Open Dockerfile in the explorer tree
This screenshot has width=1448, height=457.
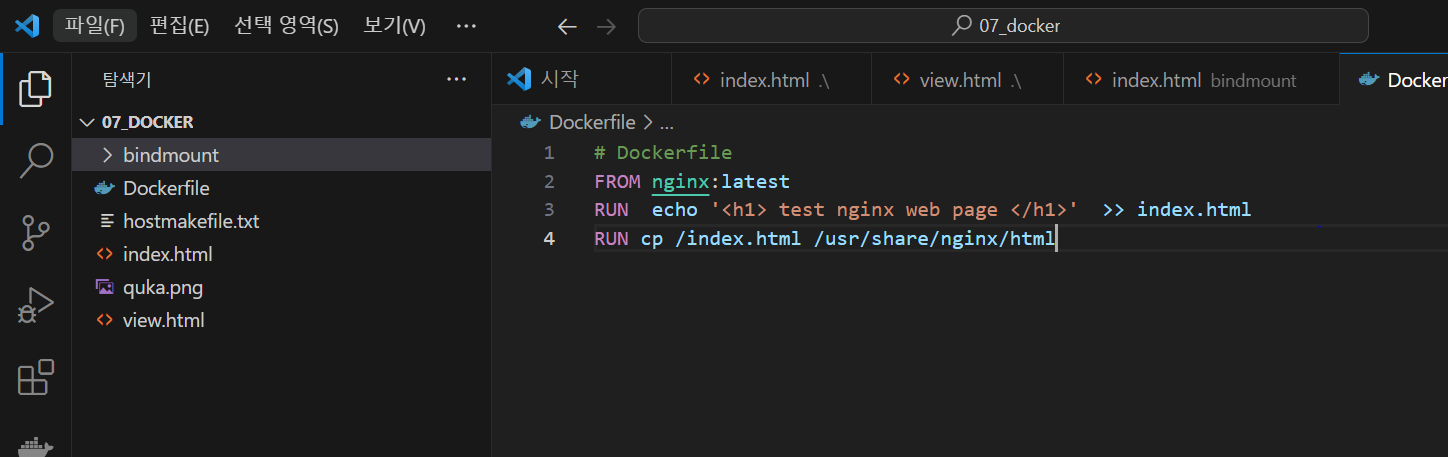(x=281, y=188)
